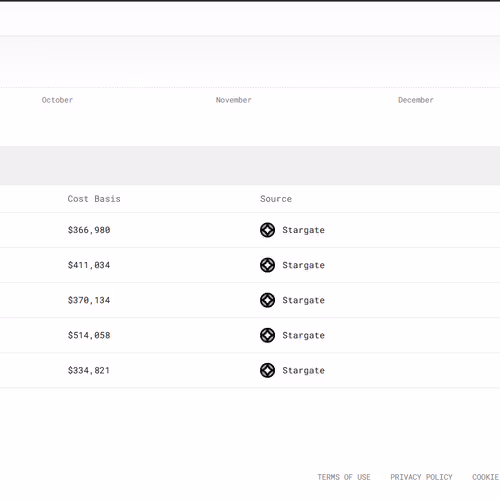Click Stargate icon in $366,980 row

pyautogui.click(x=267, y=230)
